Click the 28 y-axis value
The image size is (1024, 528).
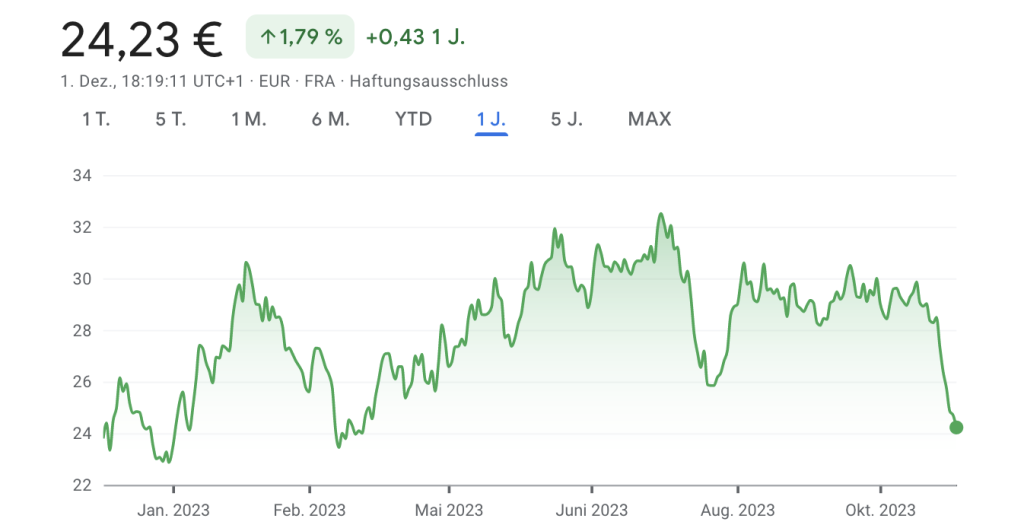82,331
